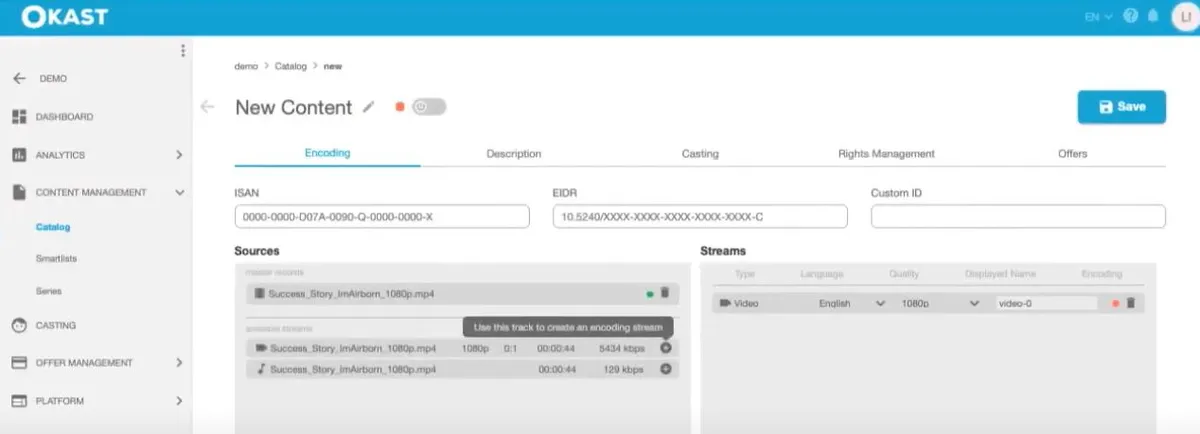Open the notifications bell
The width and height of the screenshot is (1200, 434).
1153,17
